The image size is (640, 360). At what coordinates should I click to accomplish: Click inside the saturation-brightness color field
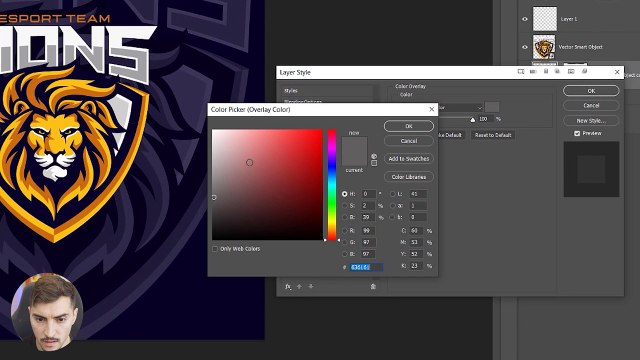(267, 184)
